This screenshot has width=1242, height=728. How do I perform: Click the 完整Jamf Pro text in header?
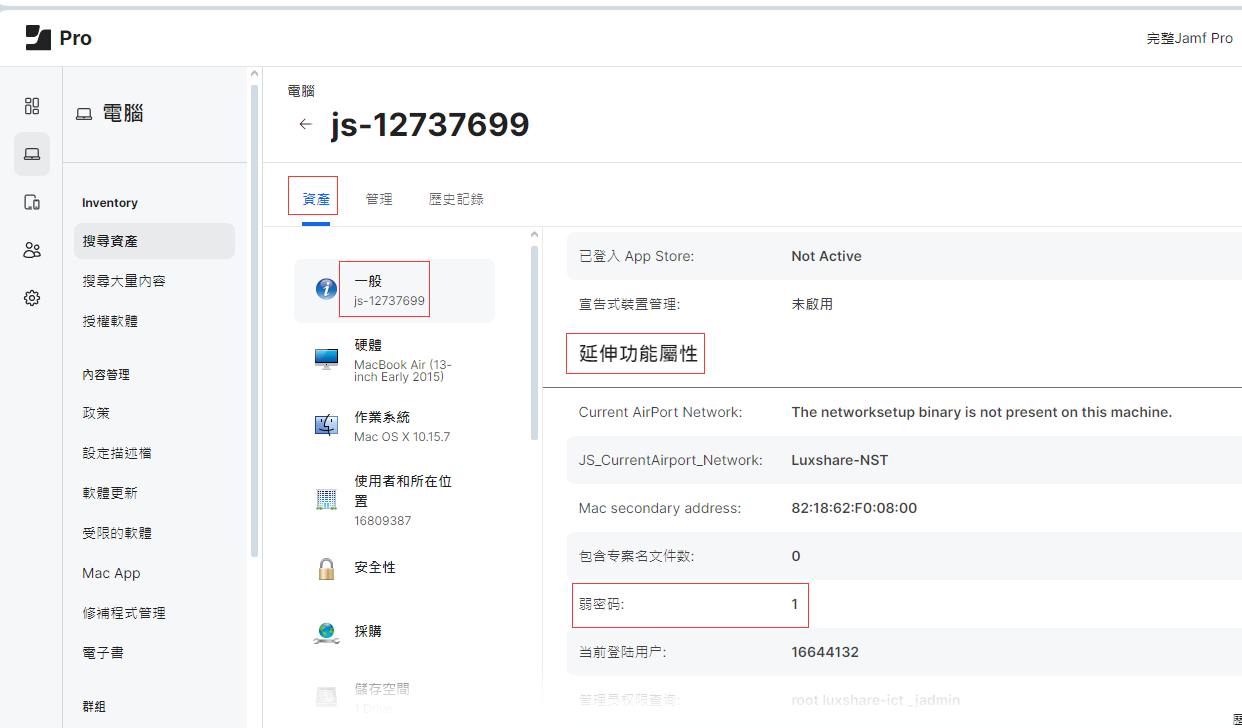(1189, 38)
